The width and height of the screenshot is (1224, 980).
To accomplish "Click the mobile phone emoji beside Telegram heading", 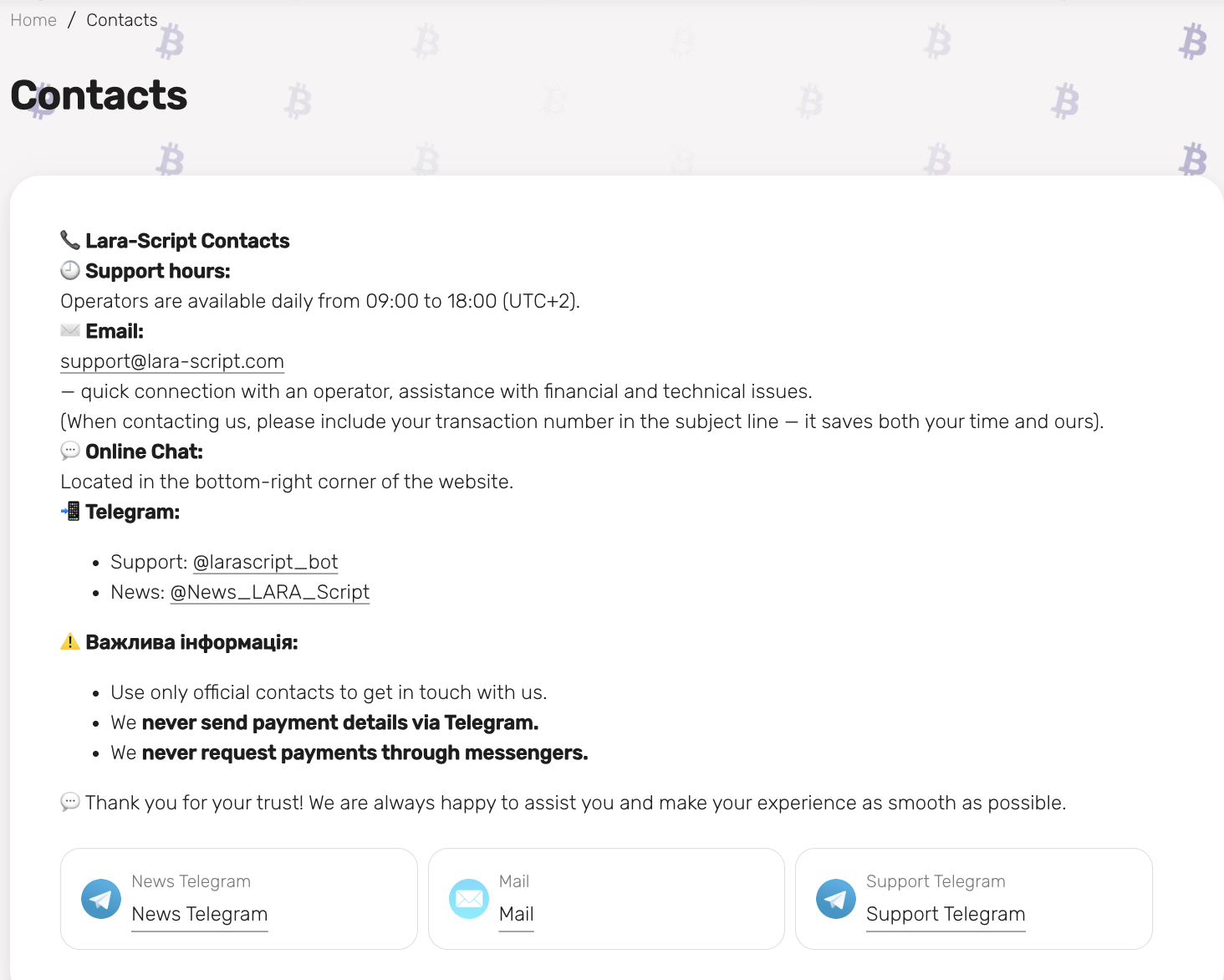I will tap(70, 512).
